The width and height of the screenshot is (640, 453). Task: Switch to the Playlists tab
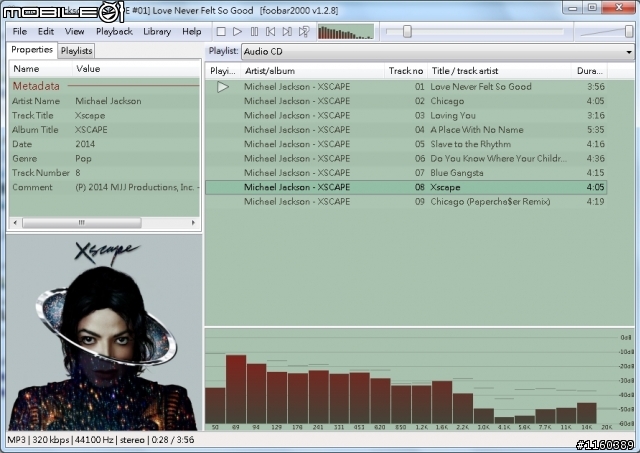click(x=76, y=51)
